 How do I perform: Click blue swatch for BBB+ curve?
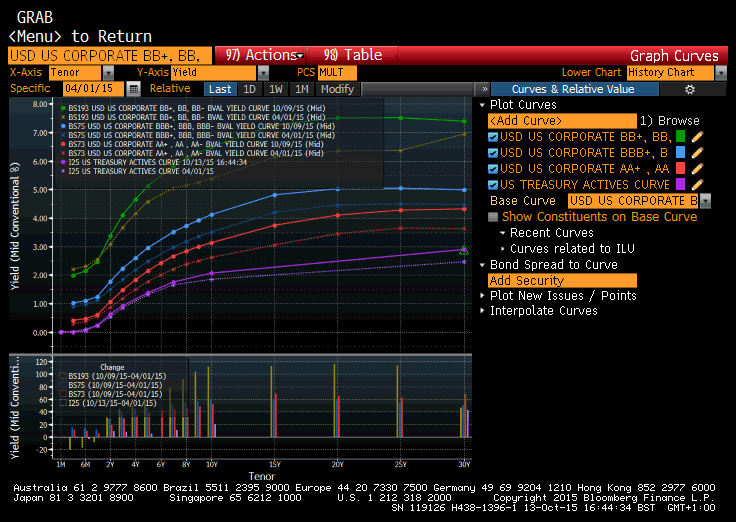pos(680,153)
